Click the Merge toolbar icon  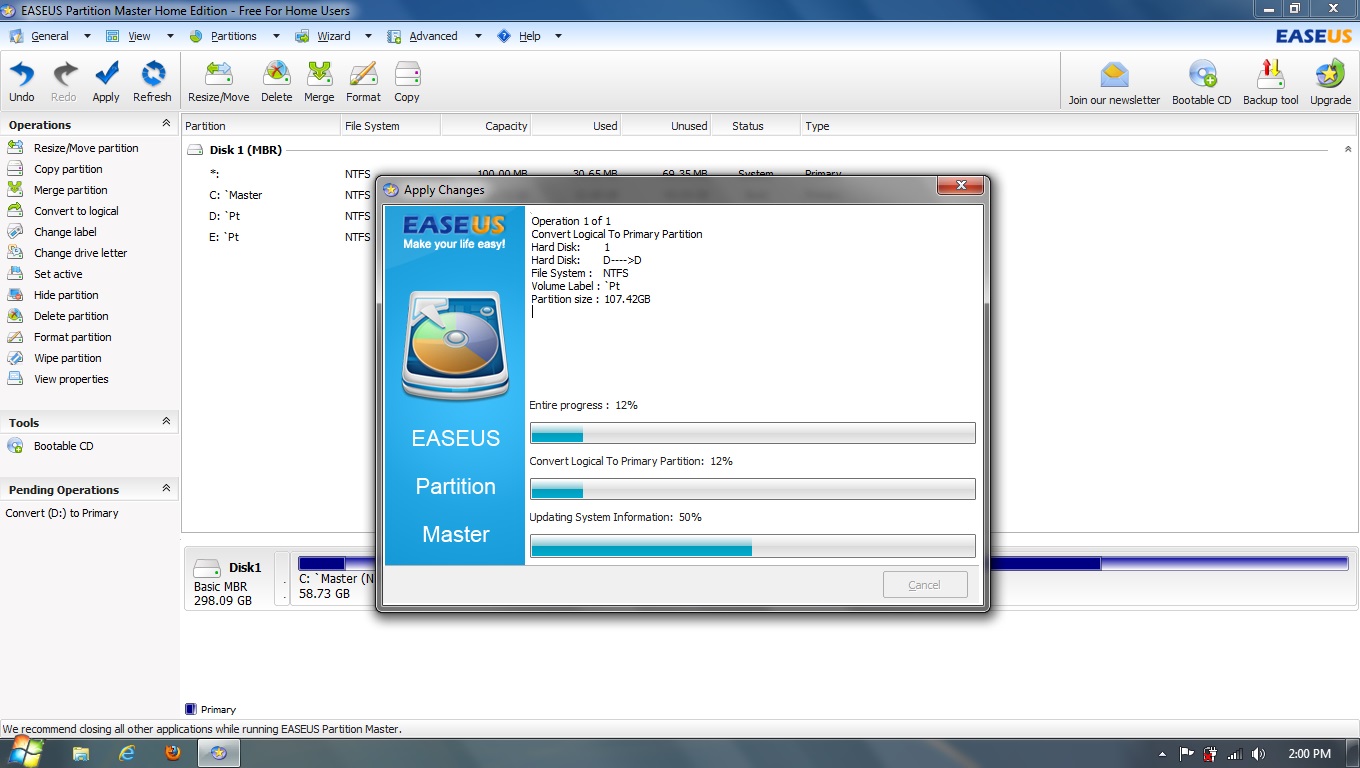point(319,82)
